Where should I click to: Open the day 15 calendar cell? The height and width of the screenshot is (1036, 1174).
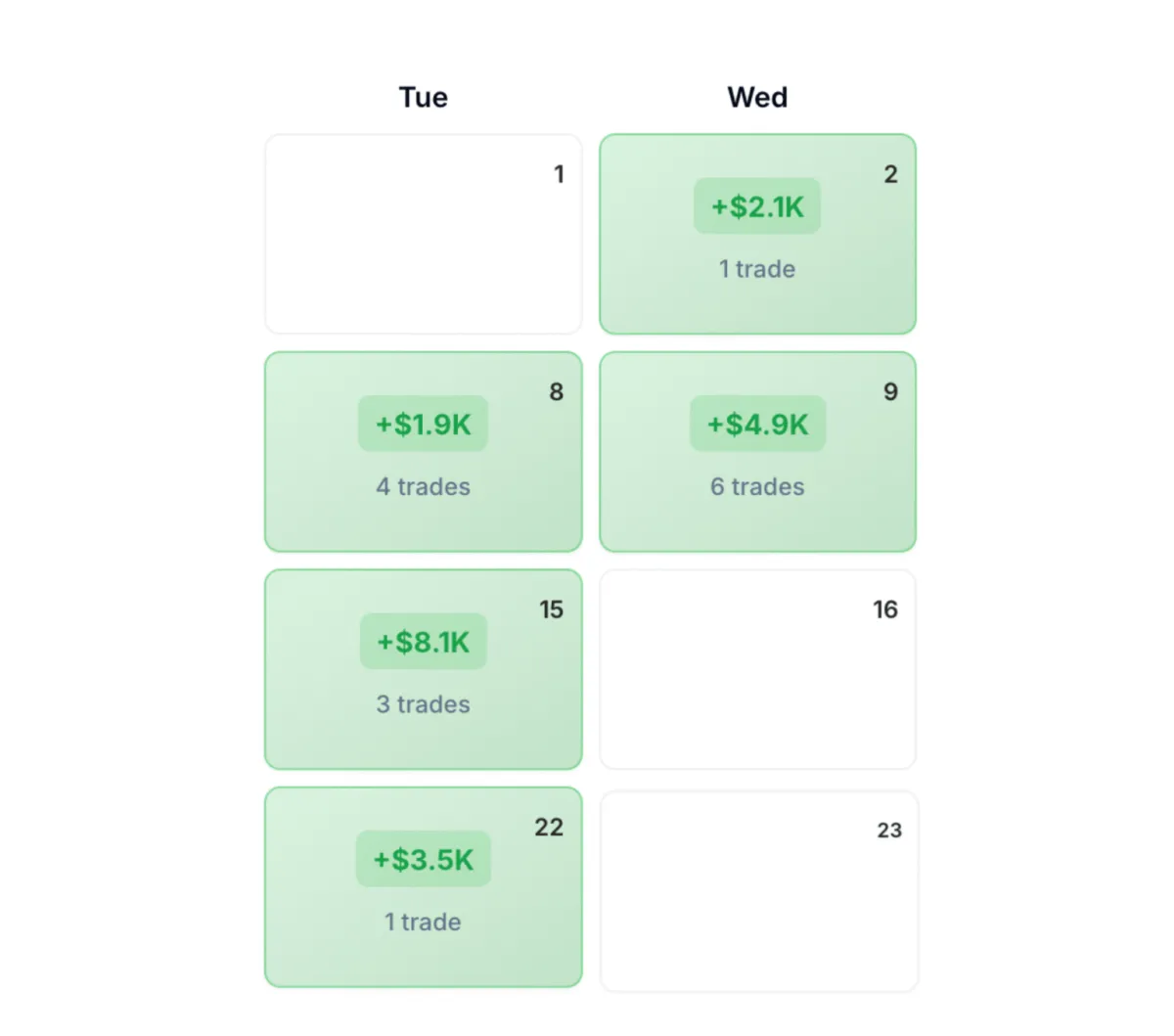pos(424,670)
